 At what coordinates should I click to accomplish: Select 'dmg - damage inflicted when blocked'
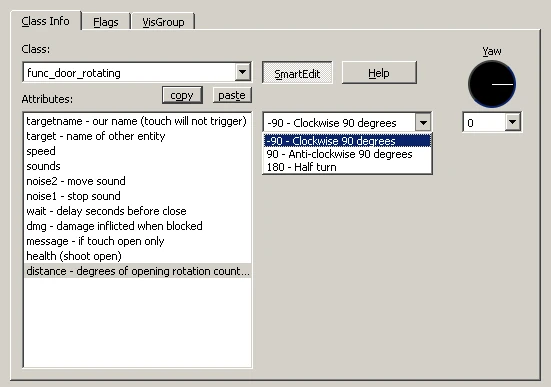pos(137,226)
